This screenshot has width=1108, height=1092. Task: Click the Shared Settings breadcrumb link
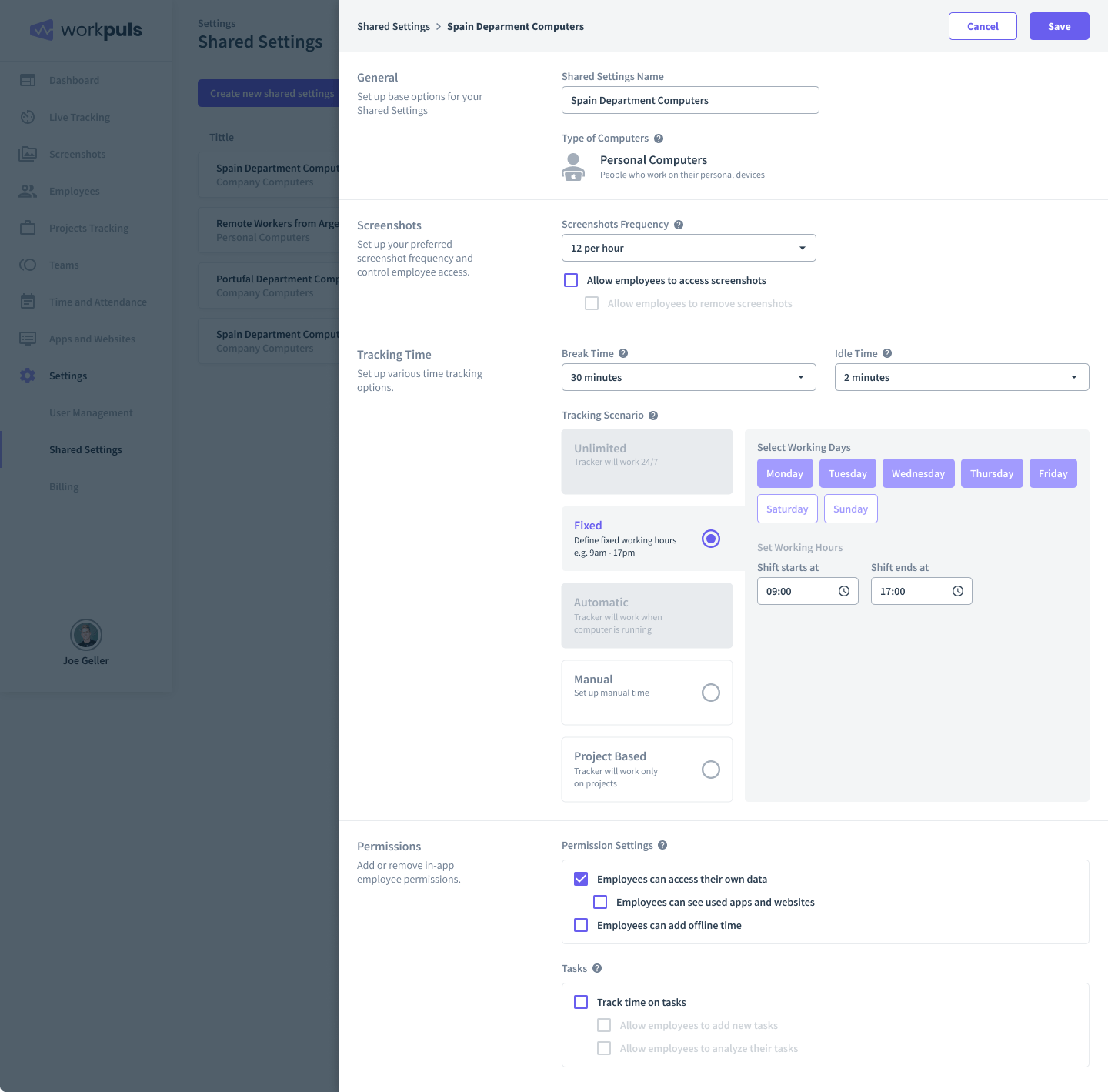tap(393, 25)
